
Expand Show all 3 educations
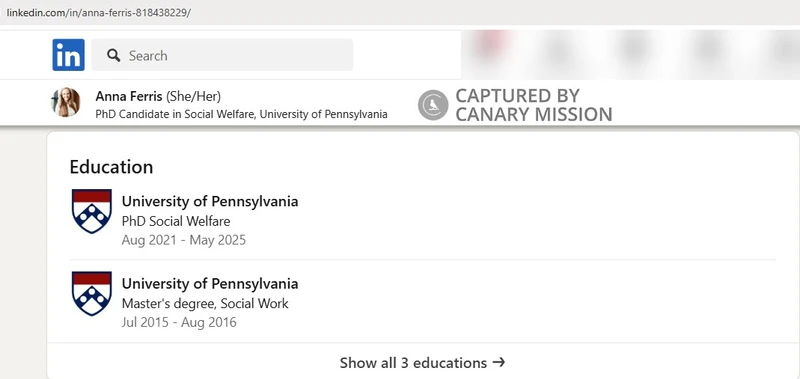pos(422,363)
